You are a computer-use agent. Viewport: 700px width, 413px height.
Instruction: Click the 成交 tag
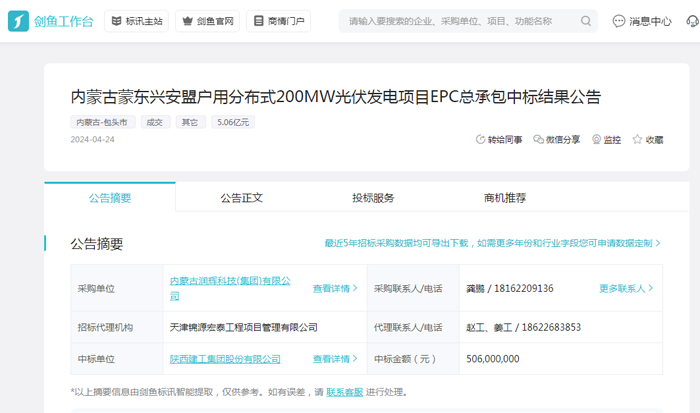[x=155, y=122]
